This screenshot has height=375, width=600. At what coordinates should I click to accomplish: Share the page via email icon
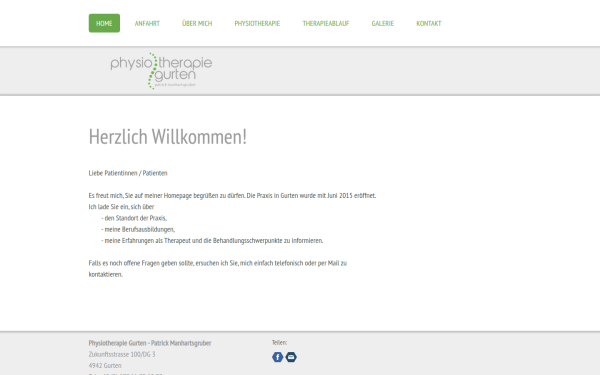[x=291, y=357]
